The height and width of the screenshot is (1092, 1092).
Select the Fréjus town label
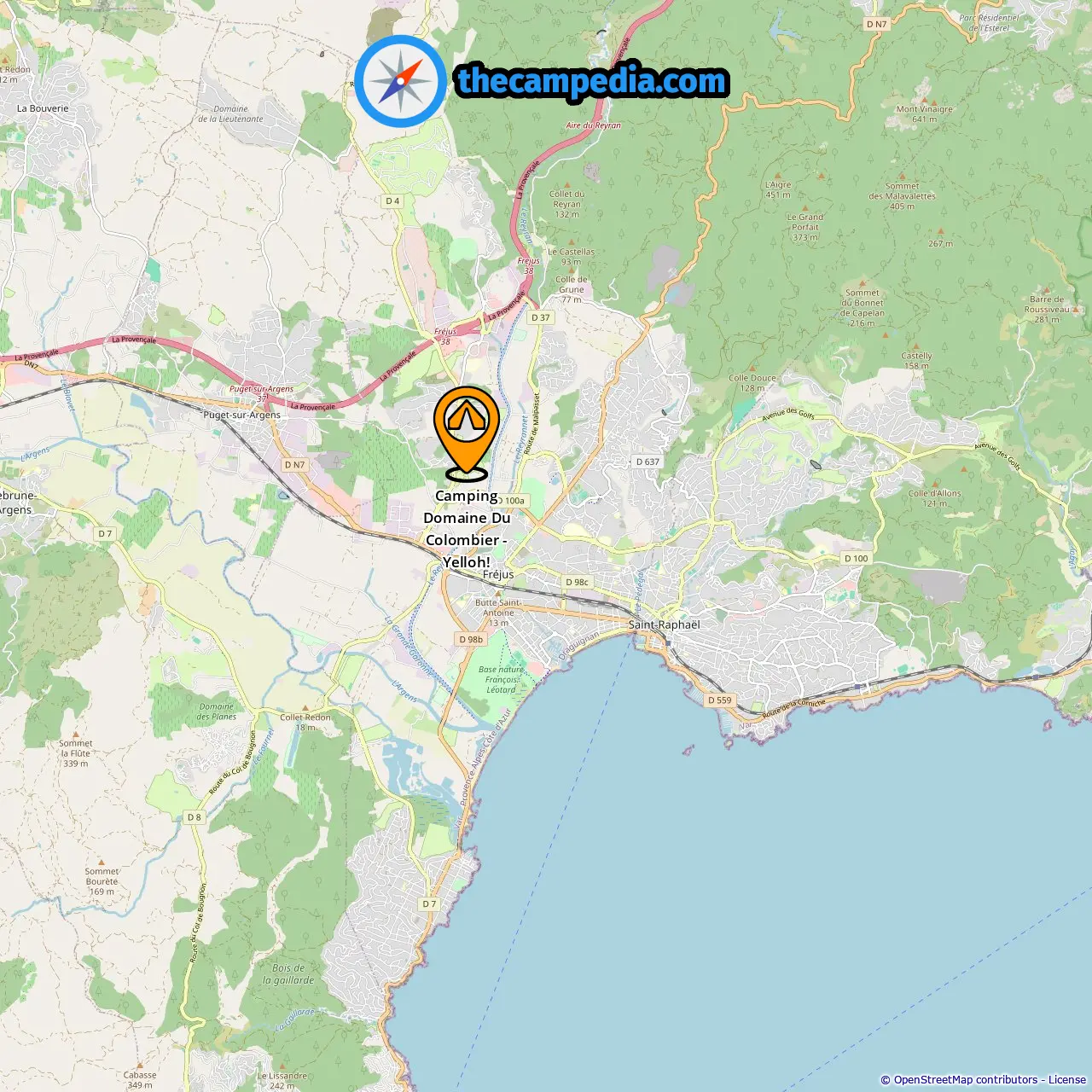click(498, 575)
